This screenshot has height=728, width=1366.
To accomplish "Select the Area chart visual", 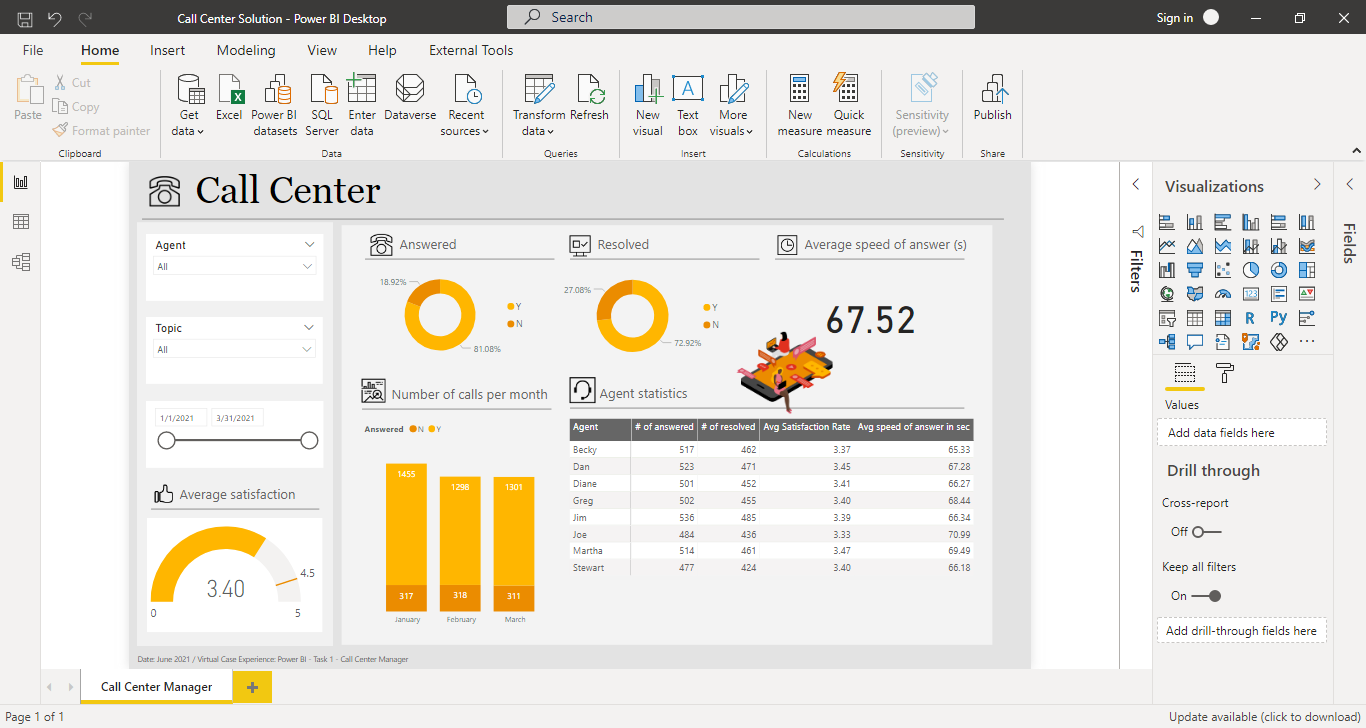I will 1195,246.
